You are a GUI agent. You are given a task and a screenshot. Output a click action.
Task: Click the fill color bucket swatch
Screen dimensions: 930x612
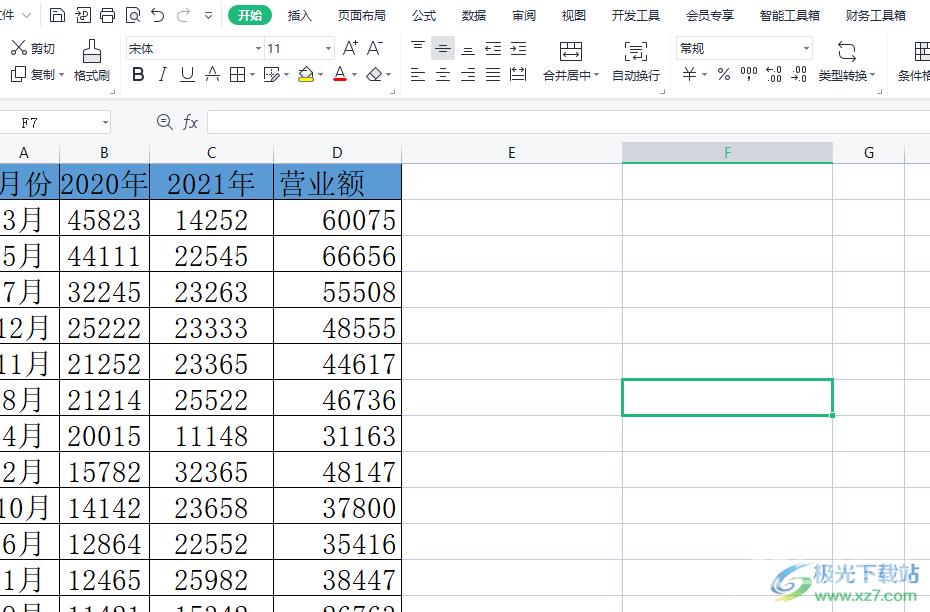pyautogui.click(x=306, y=74)
